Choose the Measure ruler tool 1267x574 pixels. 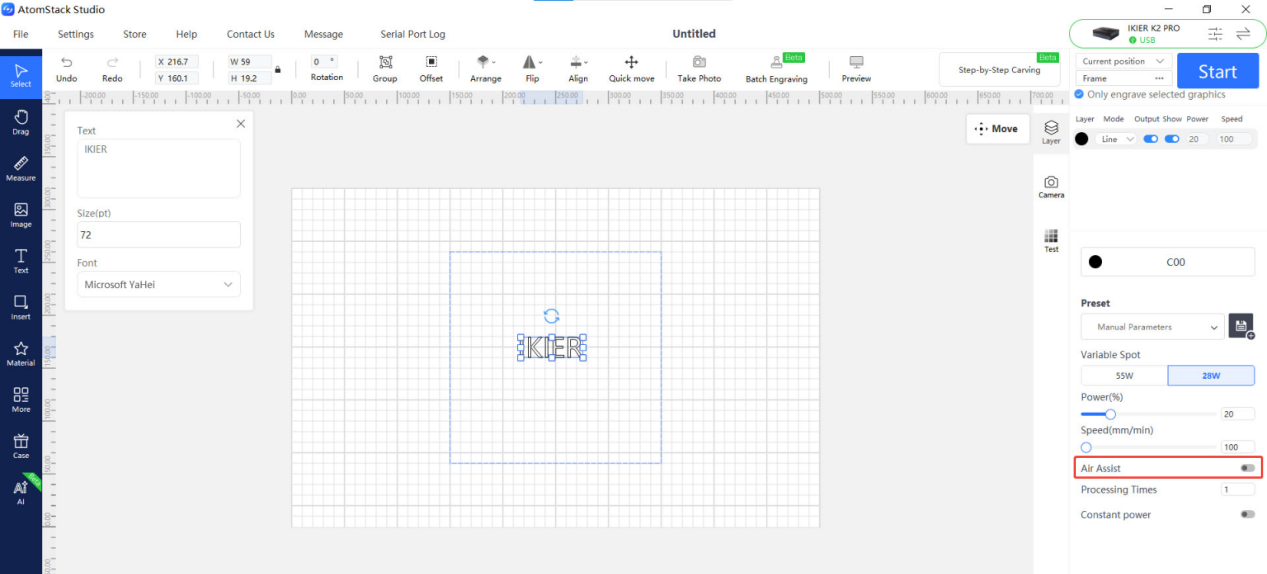pyautogui.click(x=21, y=167)
